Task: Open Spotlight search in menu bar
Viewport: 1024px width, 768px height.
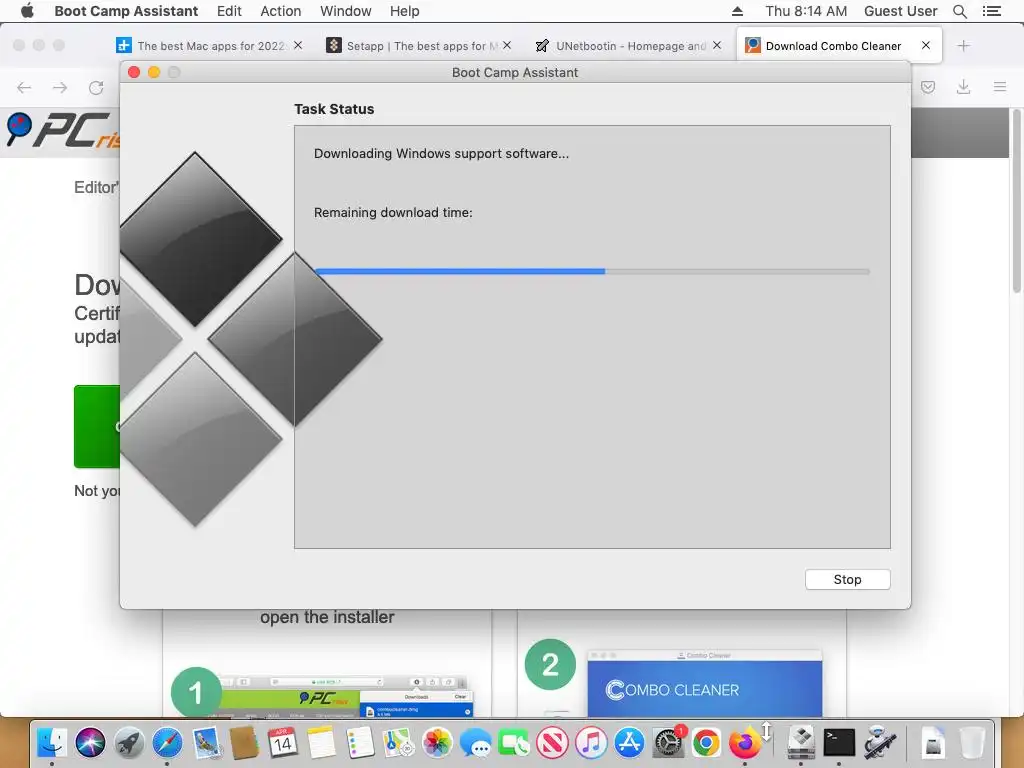Action: coord(960,11)
